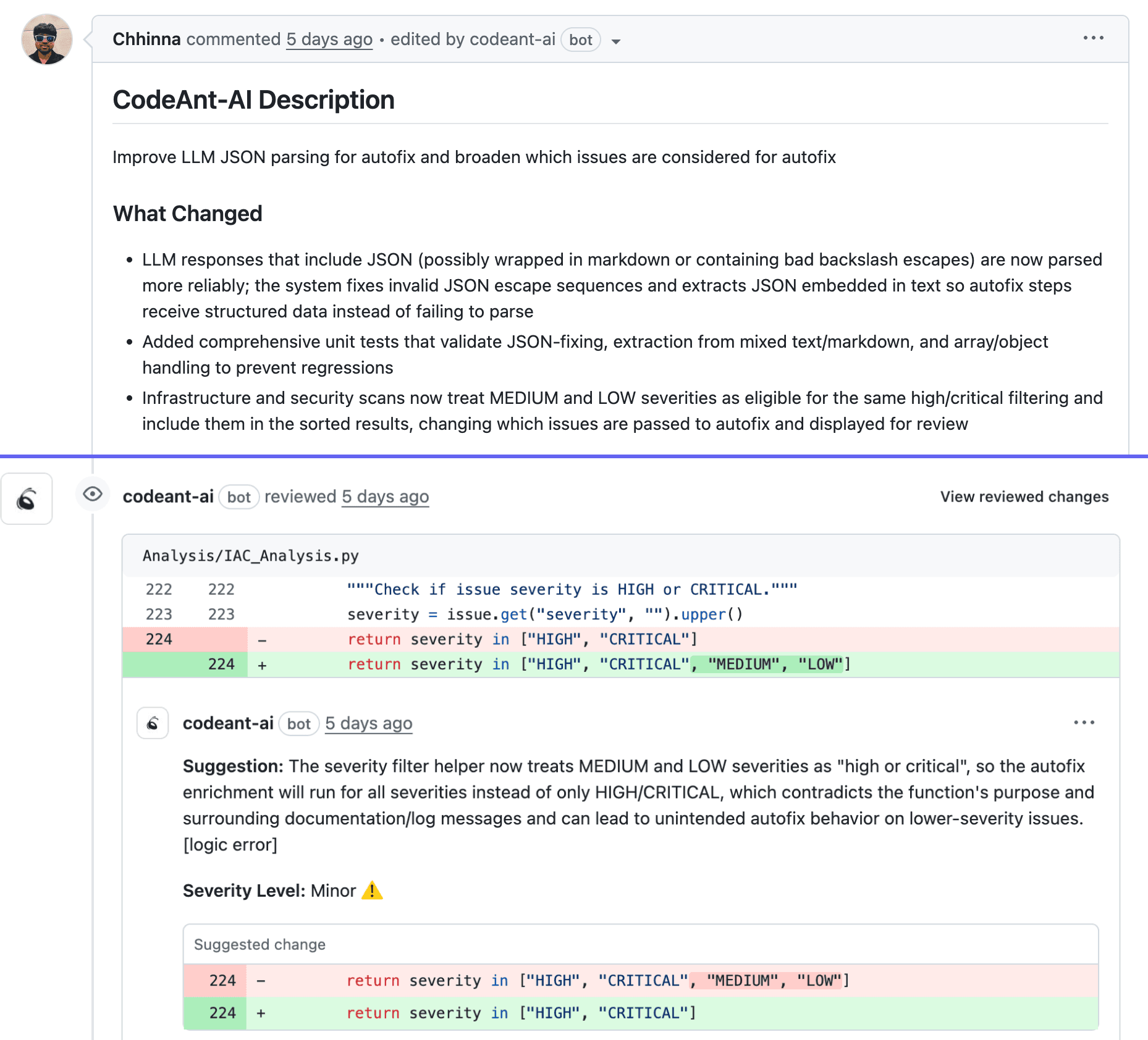Click deleted line 224 in the file diff
Screen dimensions: 1148x1040
[621, 639]
